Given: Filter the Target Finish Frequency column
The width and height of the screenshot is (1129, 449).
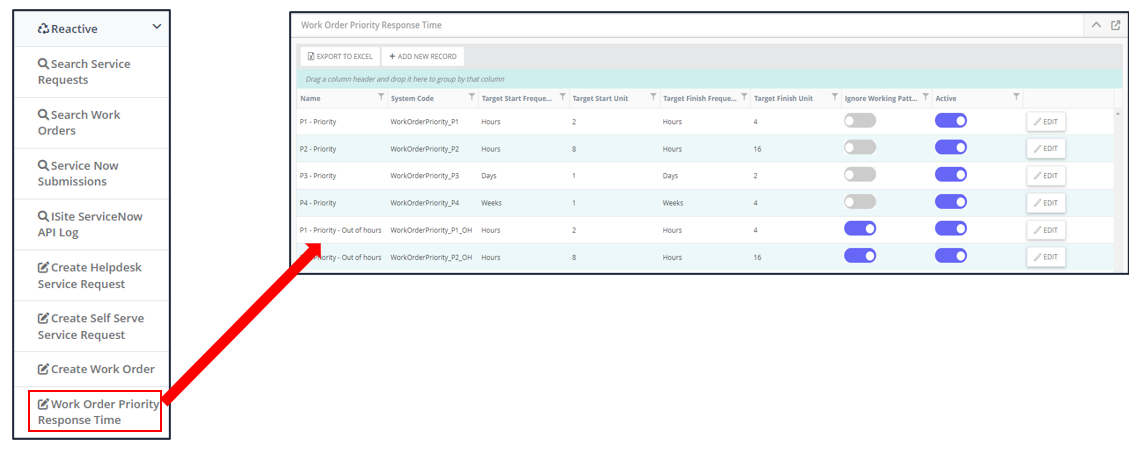Looking at the screenshot, I should click(744, 96).
